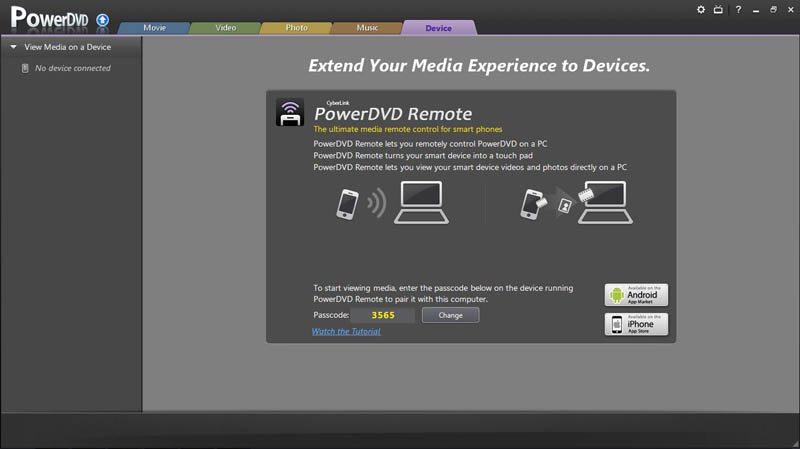
Task: Click the yellow ultimate media remote tagline
Action: 408,130
